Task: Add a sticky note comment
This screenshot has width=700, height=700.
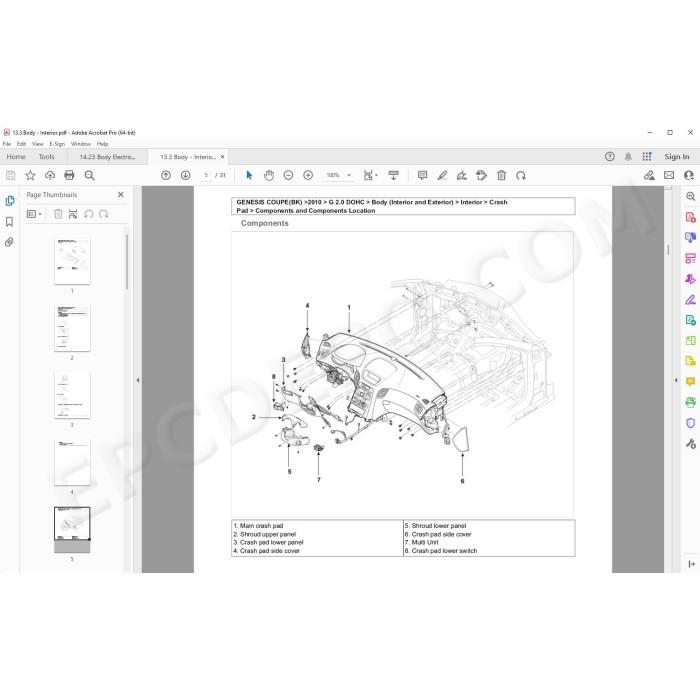Action: [x=422, y=175]
